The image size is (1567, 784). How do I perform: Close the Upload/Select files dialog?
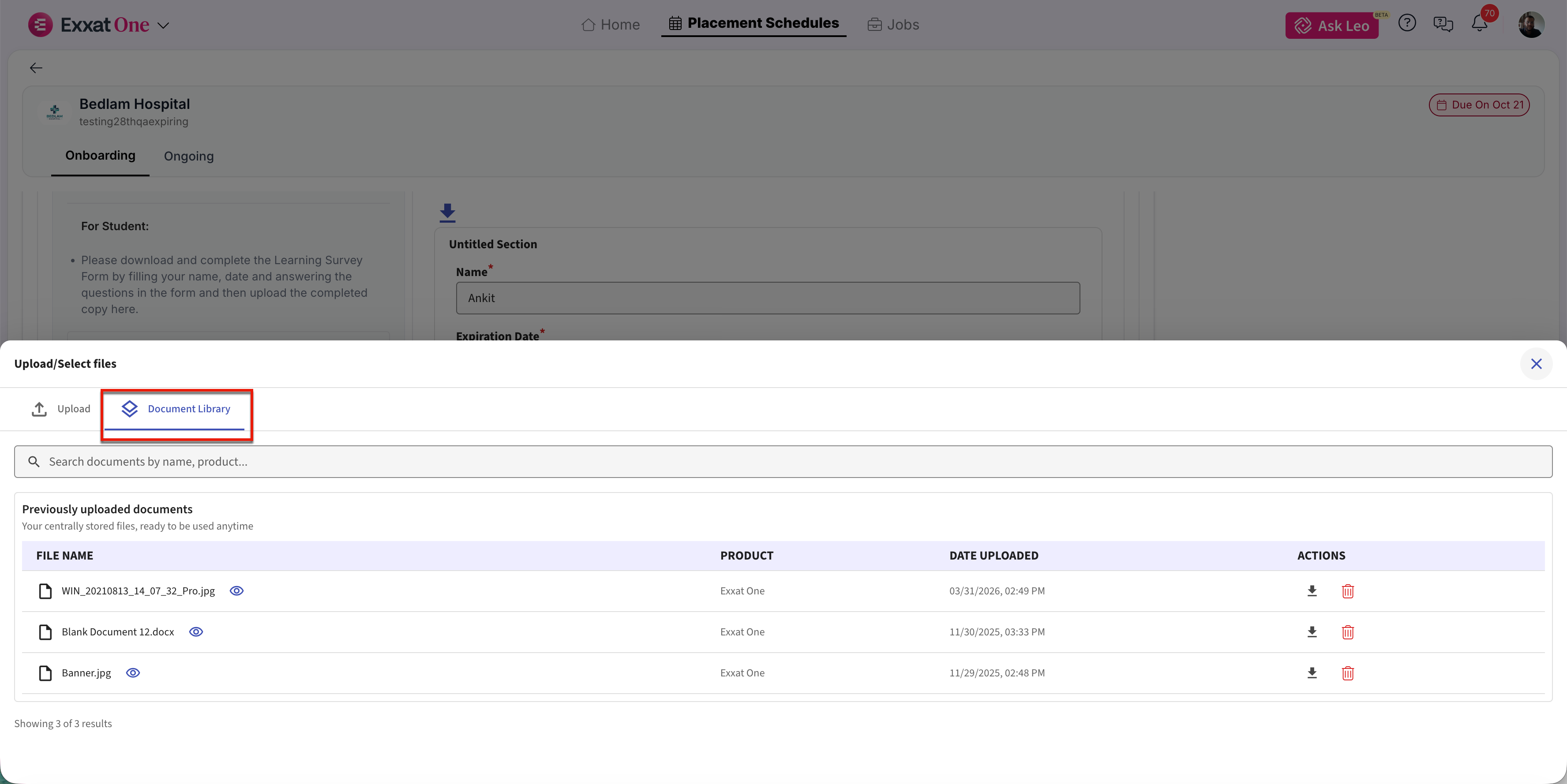pos(1536,364)
